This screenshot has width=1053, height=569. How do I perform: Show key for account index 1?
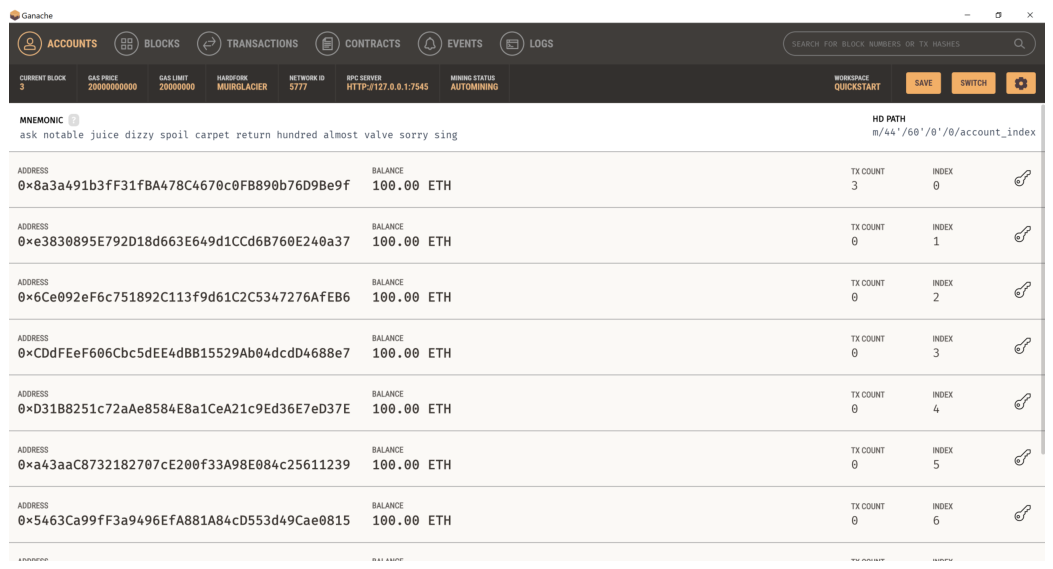pos(1022,234)
